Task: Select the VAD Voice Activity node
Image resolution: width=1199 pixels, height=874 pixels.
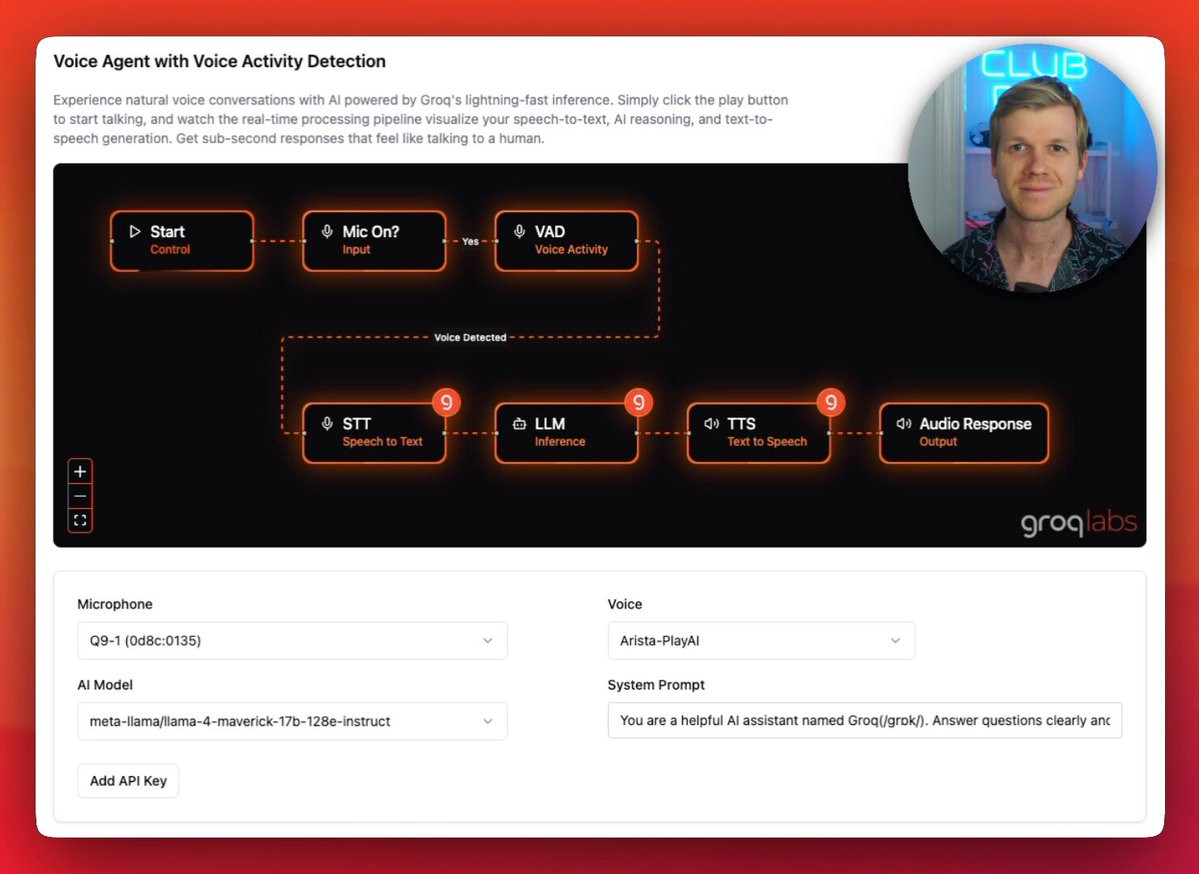Action: [567, 241]
